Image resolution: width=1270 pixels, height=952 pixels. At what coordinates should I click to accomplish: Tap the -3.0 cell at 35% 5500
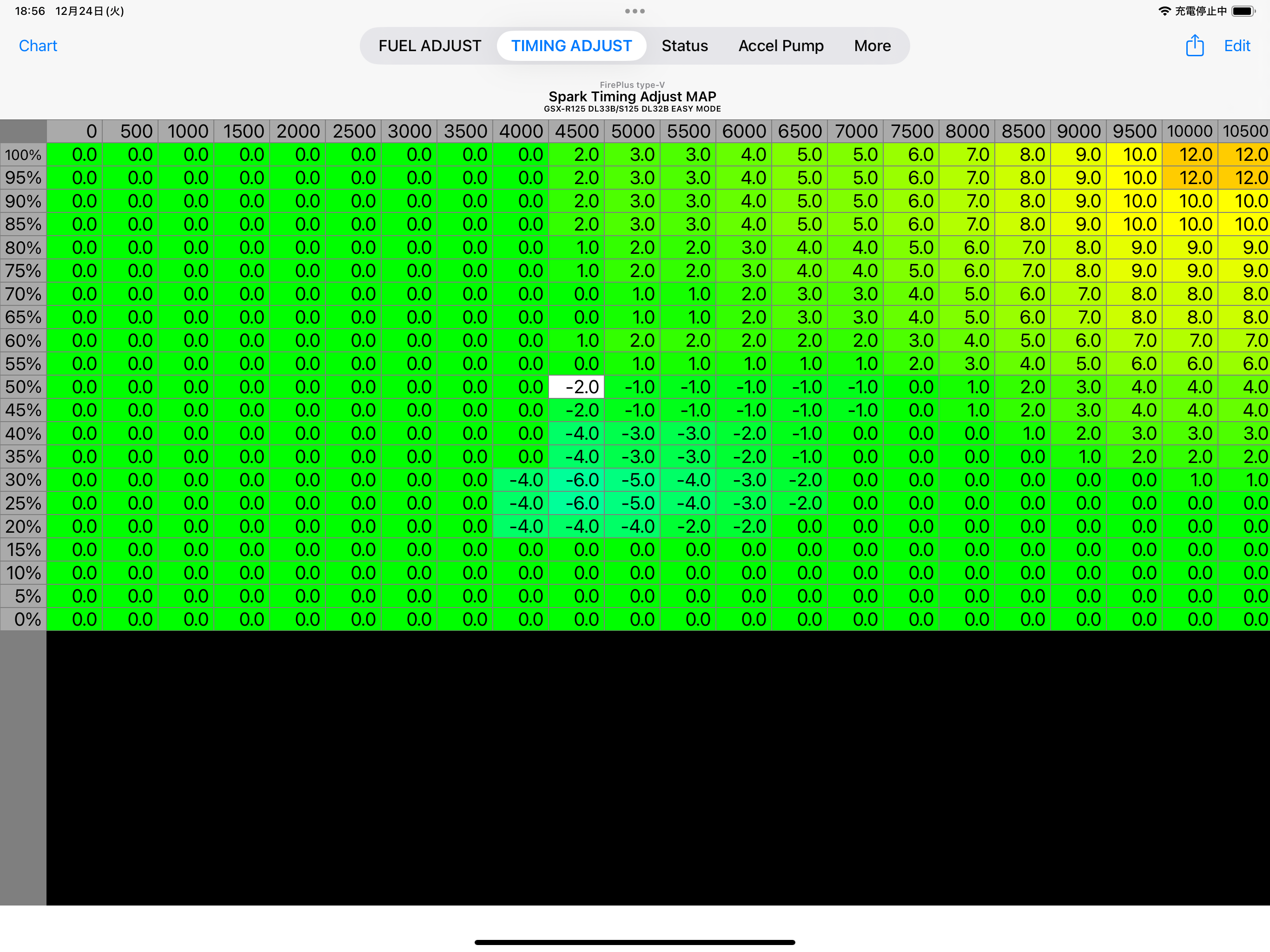[688, 457]
